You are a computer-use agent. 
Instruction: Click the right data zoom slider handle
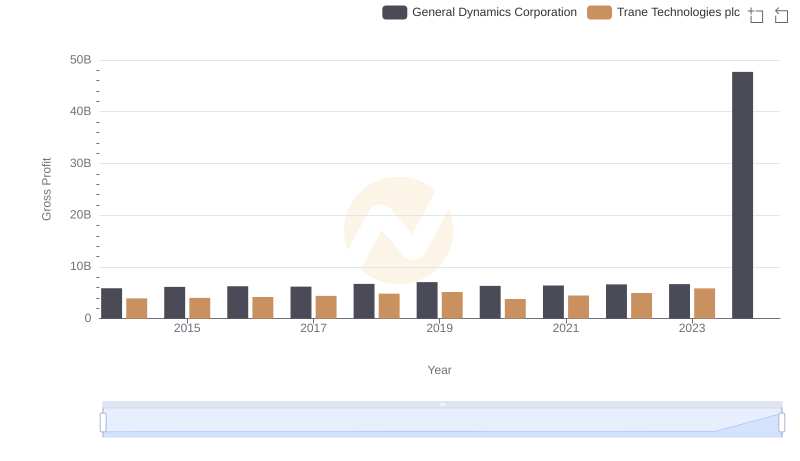[x=782, y=423]
